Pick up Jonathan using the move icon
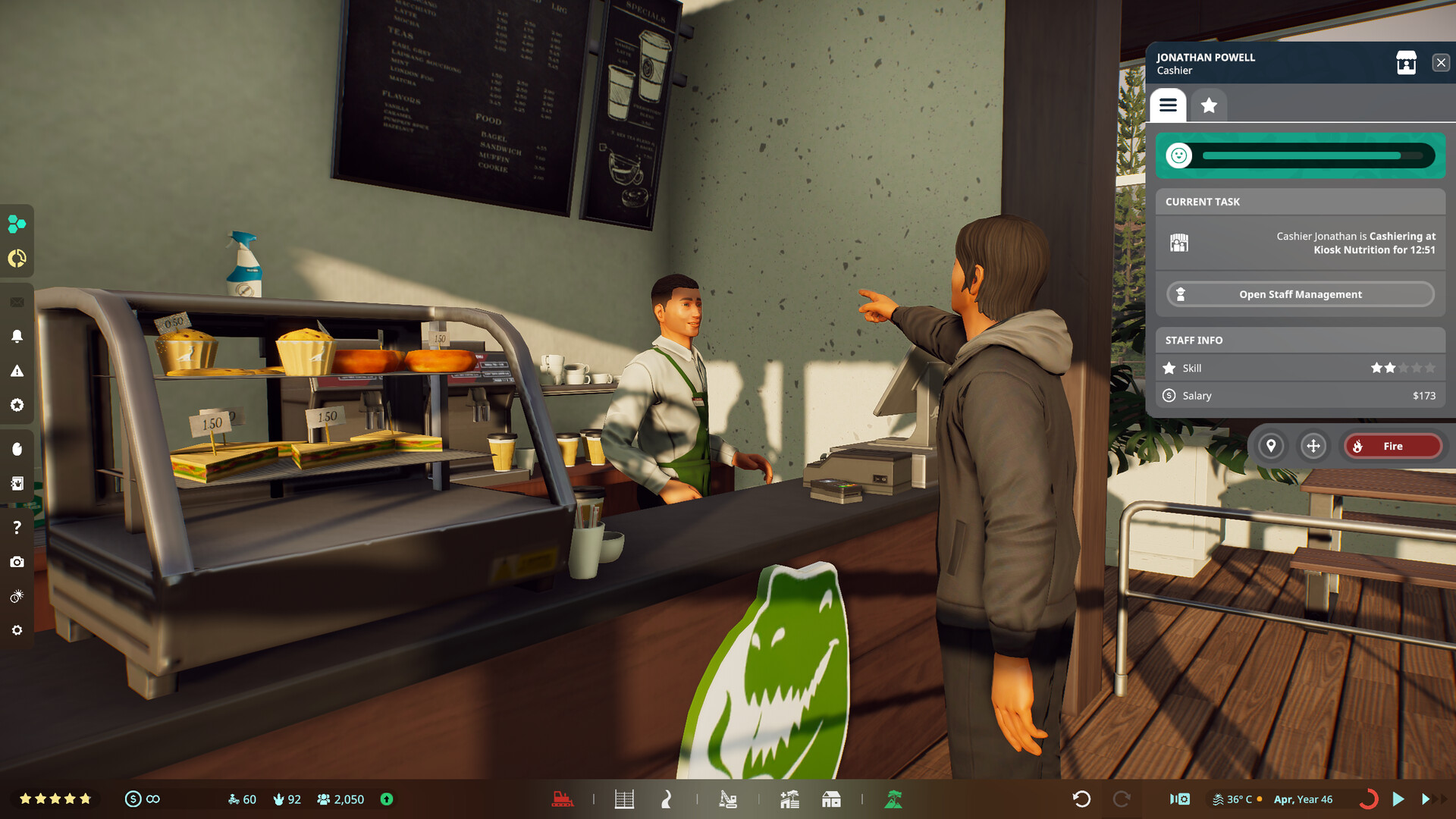Screen dimensions: 1456x819 coord(1314,446)
